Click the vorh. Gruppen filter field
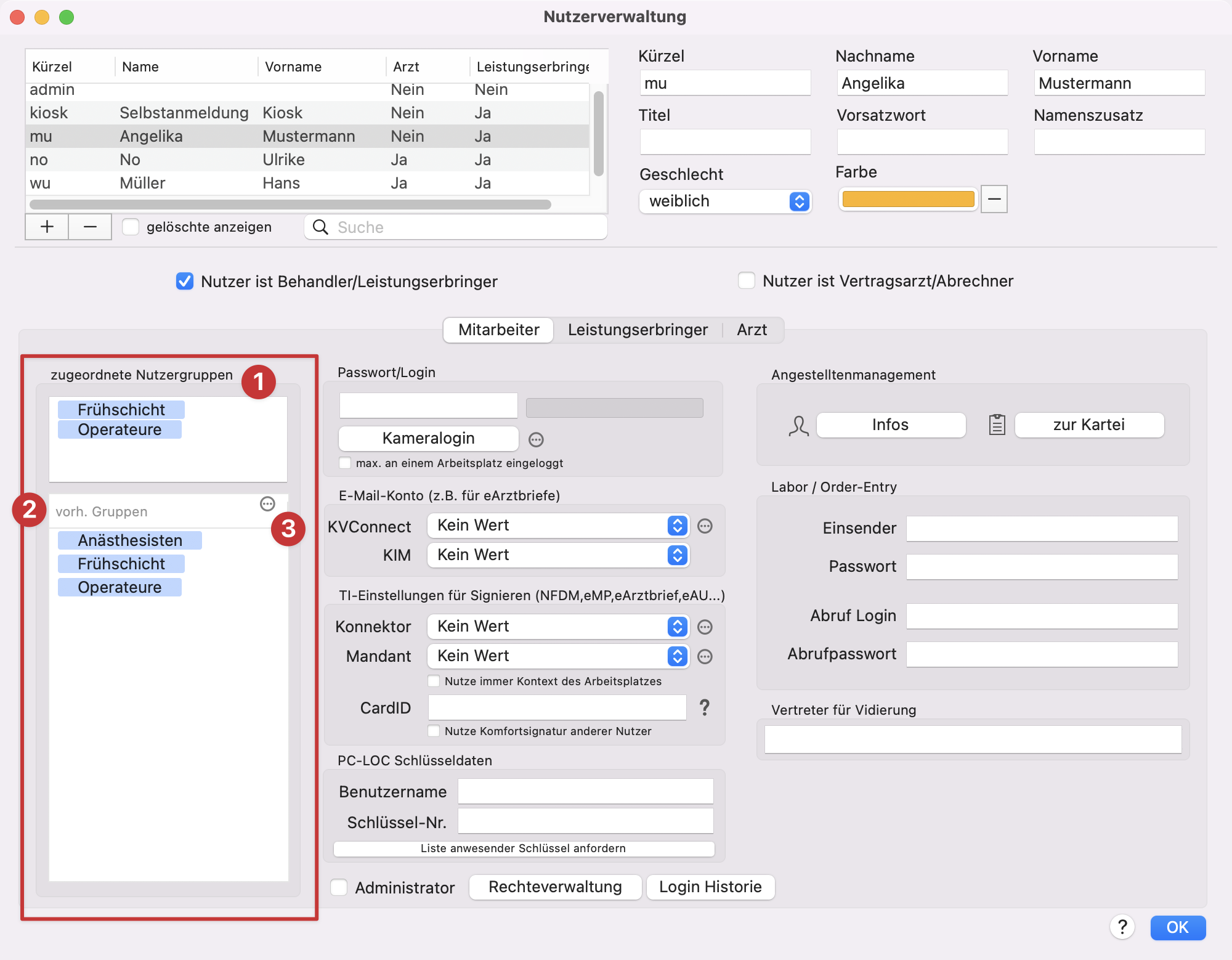The width and height of the screenshot is (1232, 960). click(154, 511)
